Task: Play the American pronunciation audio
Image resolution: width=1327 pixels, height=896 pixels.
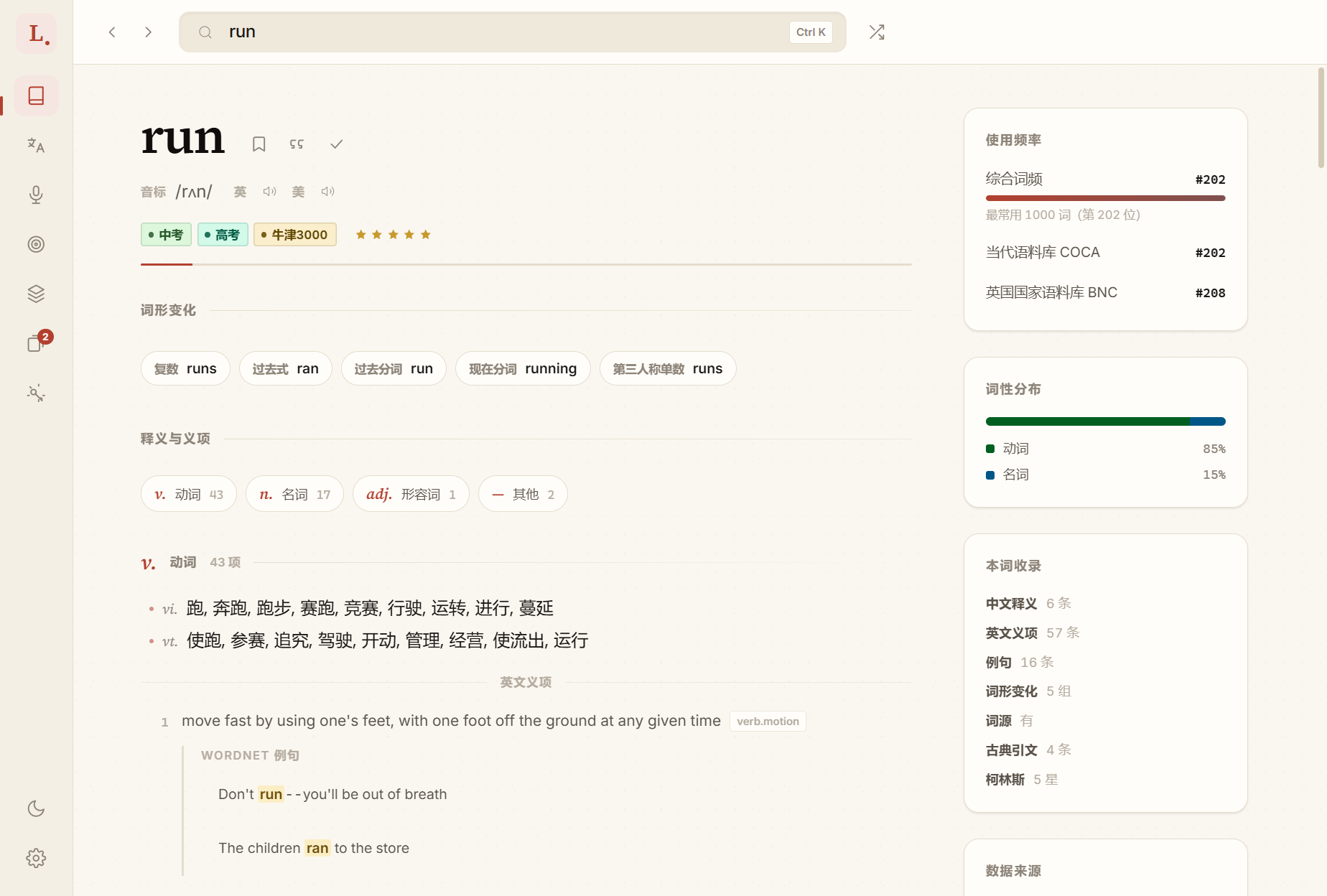Action: click(x=327, y=192)
